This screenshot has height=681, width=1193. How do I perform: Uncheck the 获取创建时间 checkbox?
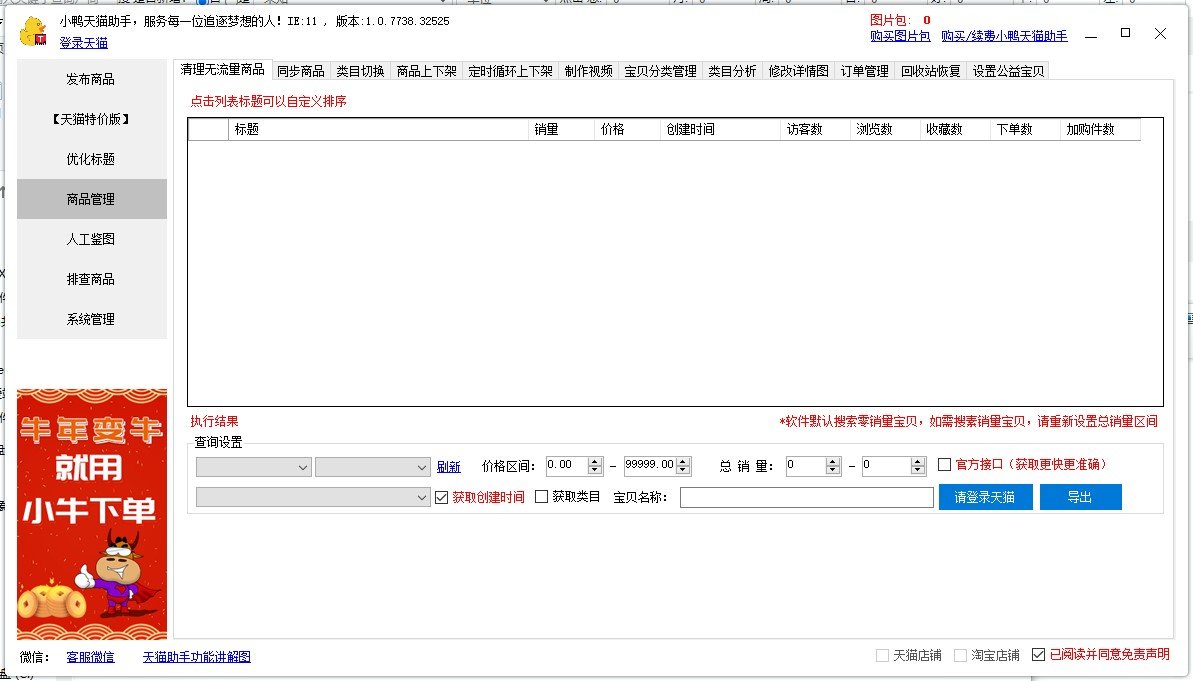443,497
